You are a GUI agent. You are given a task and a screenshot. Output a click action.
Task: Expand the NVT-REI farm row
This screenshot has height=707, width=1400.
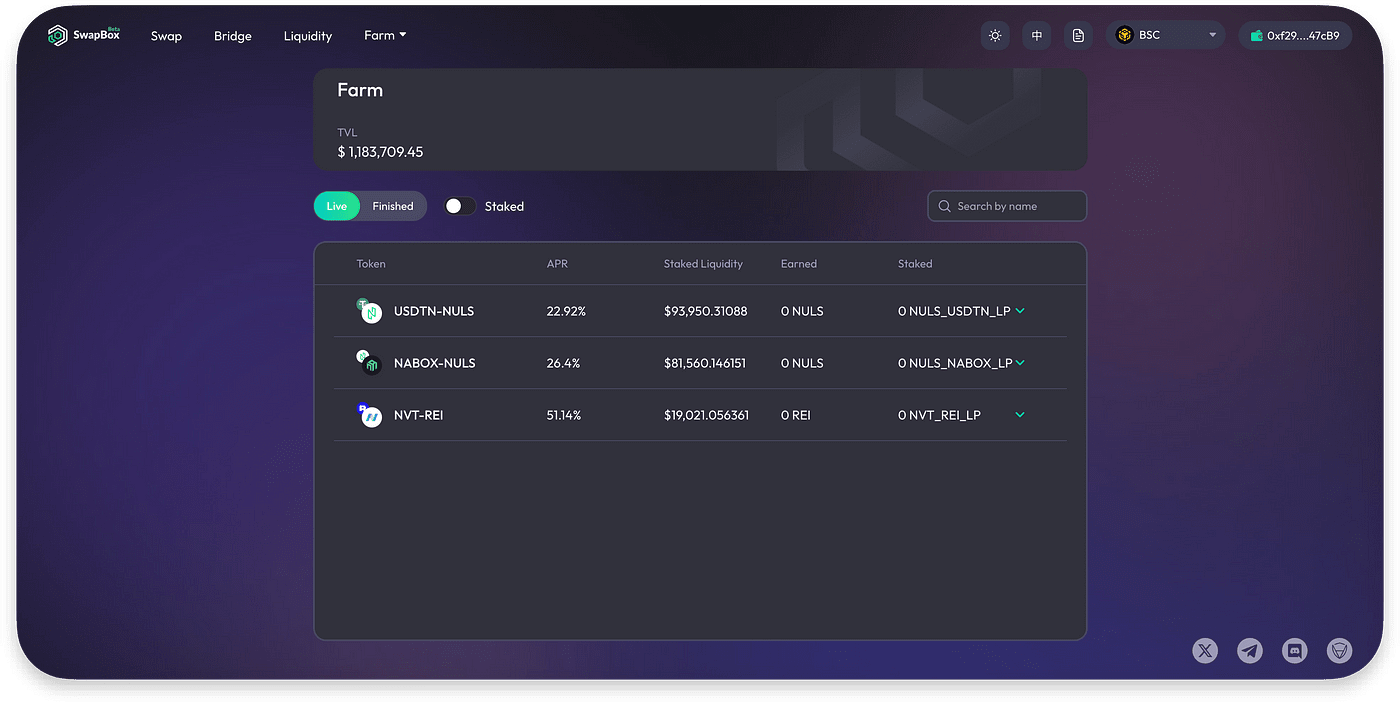tap(1020, 415)
